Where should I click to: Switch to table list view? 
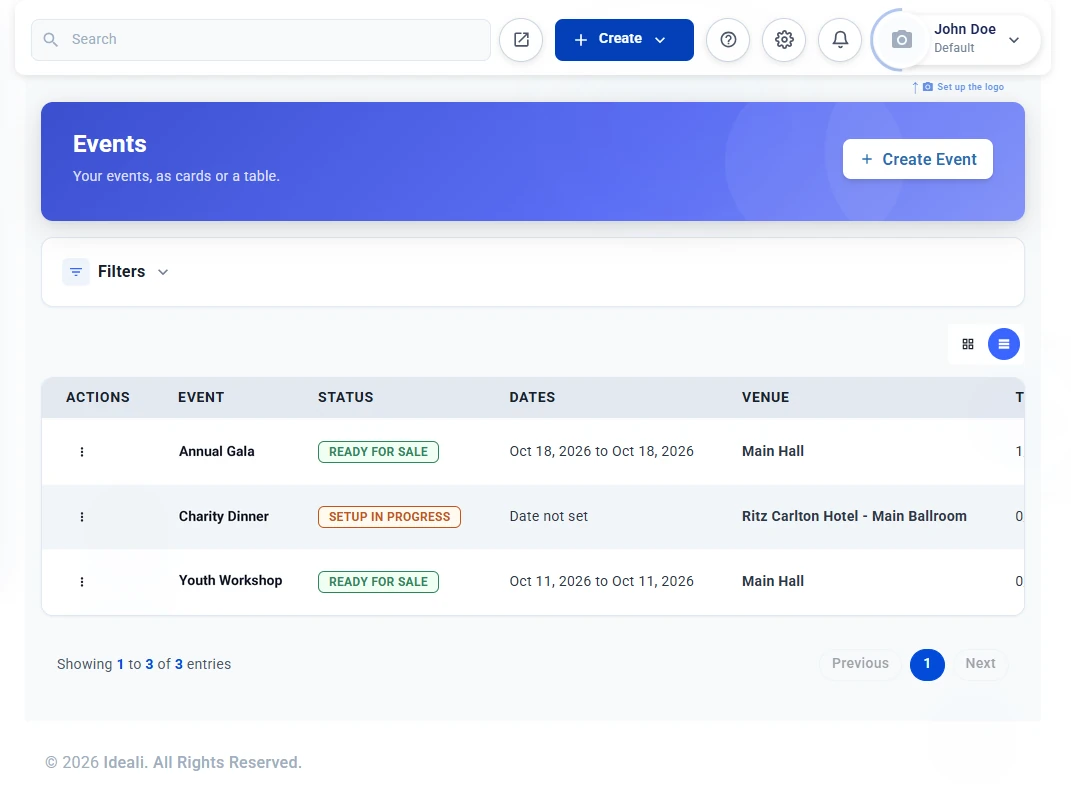(x=1003, y=344)
